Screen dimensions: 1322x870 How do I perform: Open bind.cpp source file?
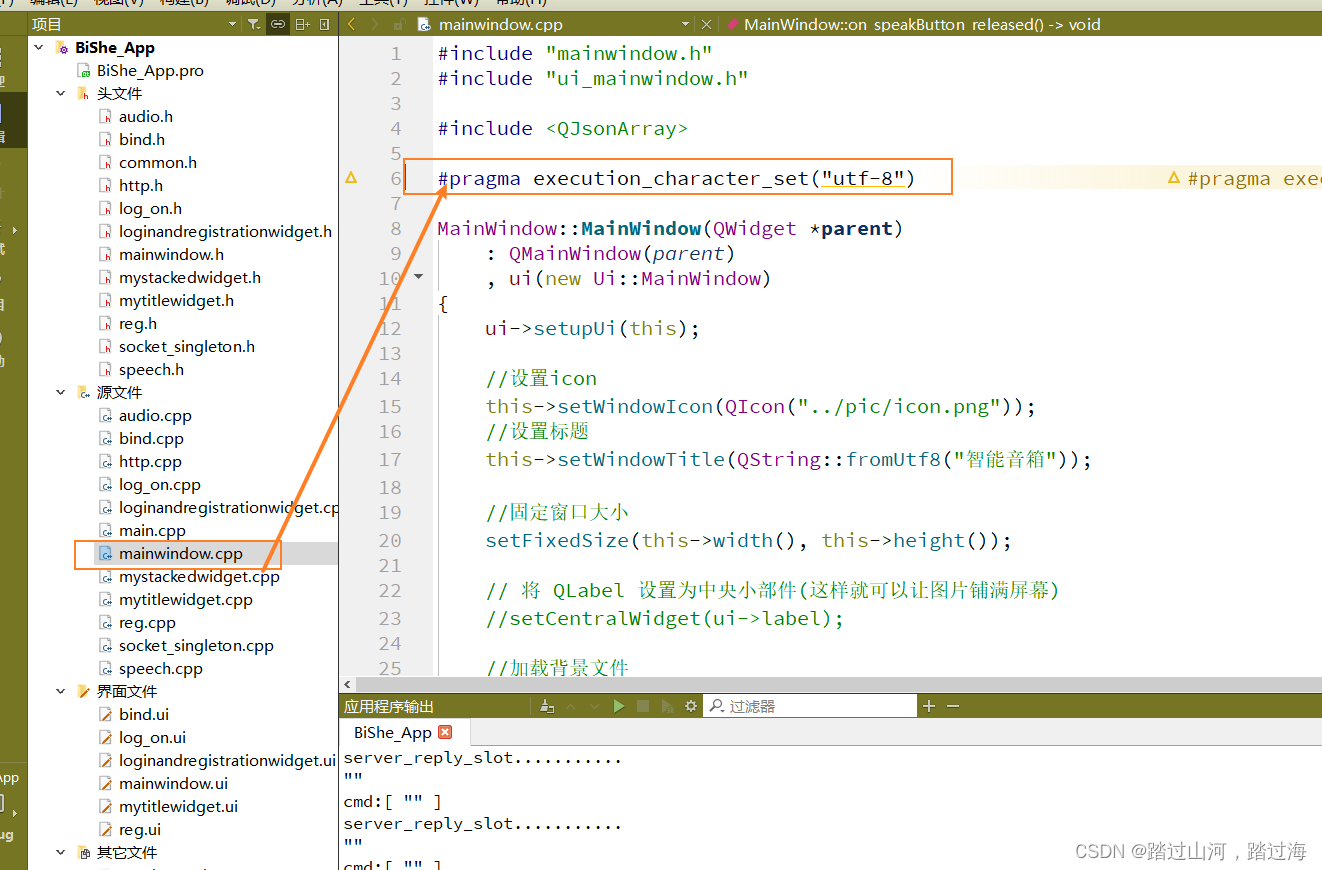(x=151, y=438)
